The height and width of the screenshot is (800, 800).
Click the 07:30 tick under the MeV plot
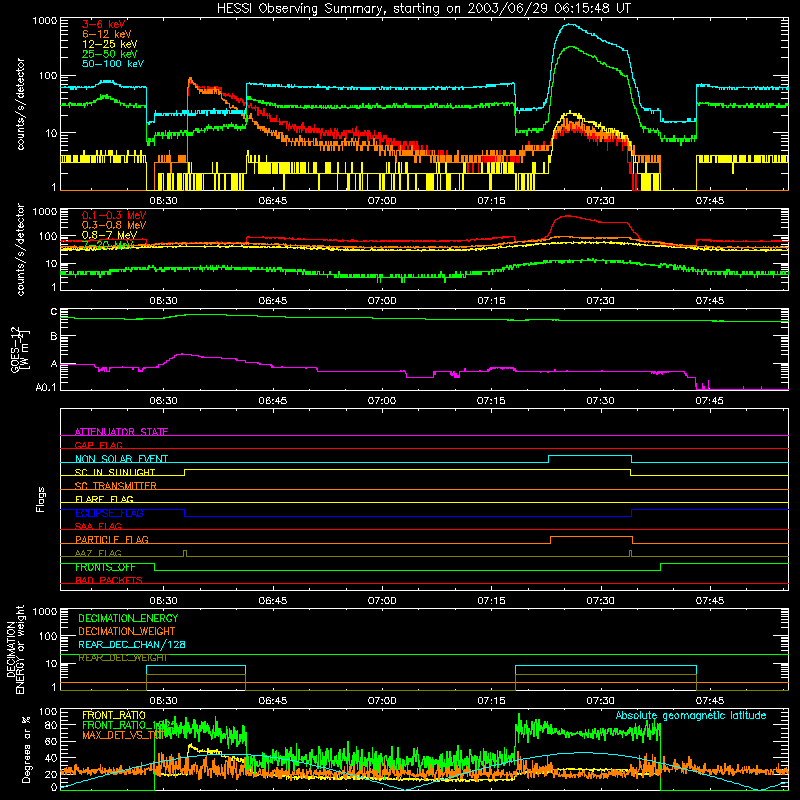click(x=600, y=301)
